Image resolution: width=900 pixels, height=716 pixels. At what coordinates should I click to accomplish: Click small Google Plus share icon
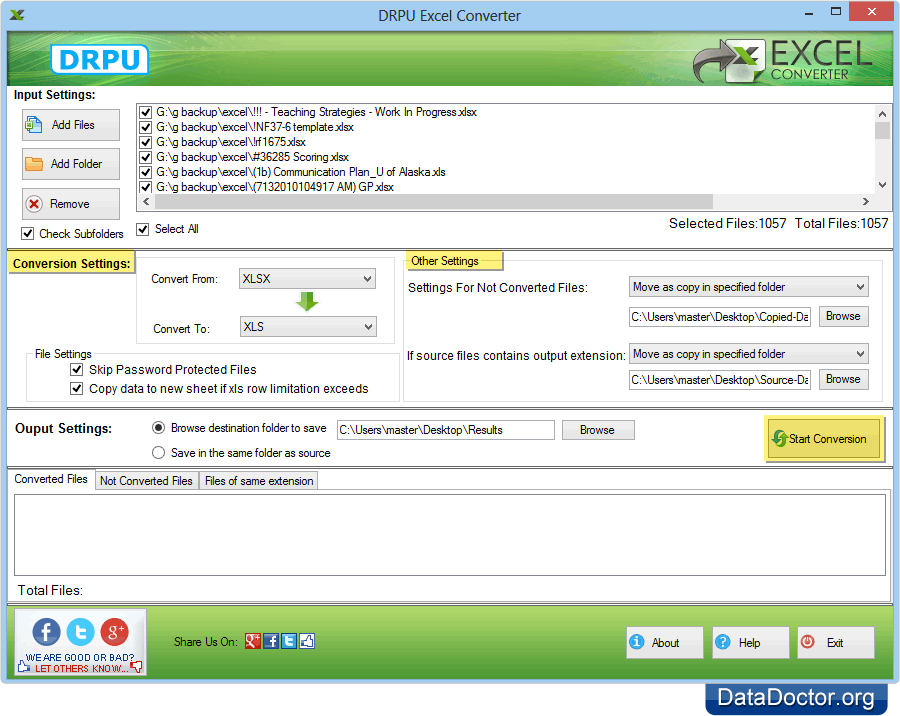253,641
